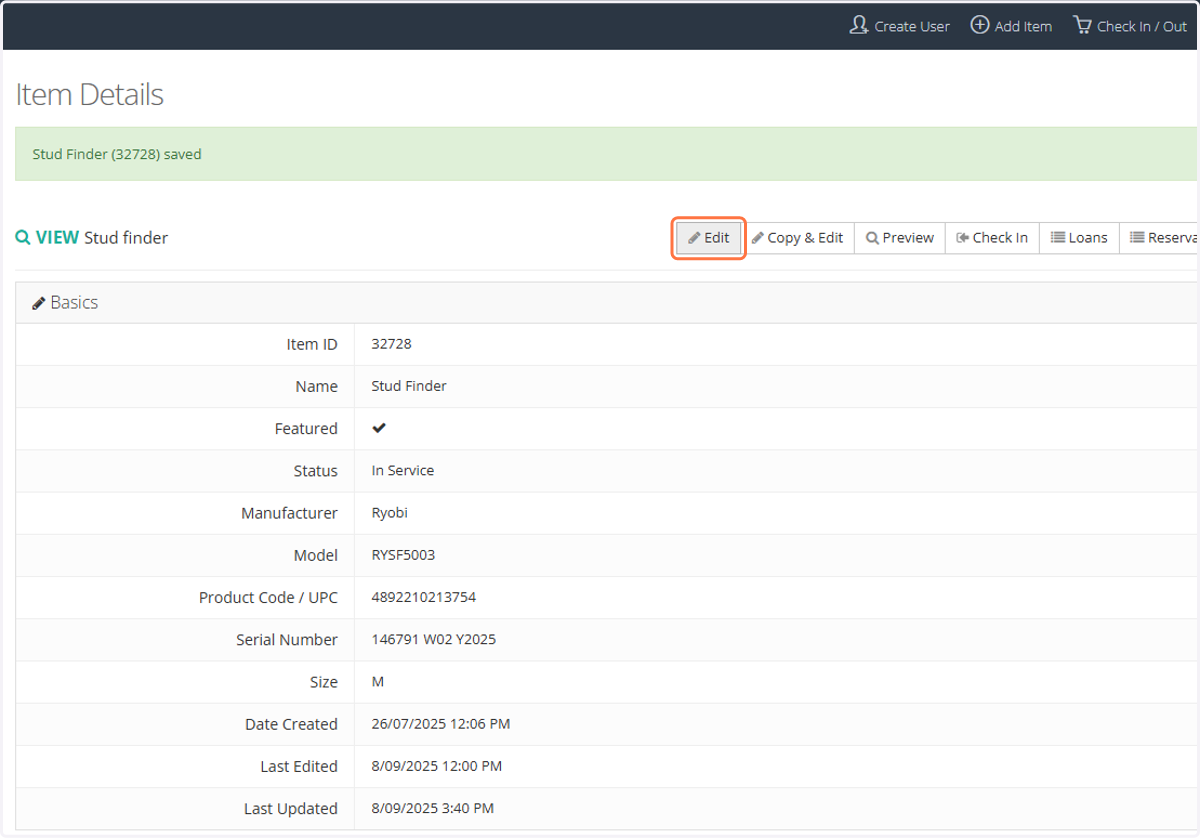Select the serial number 146791 W02 Y2025
1200x838 pixels.
[x=433, y=639]
